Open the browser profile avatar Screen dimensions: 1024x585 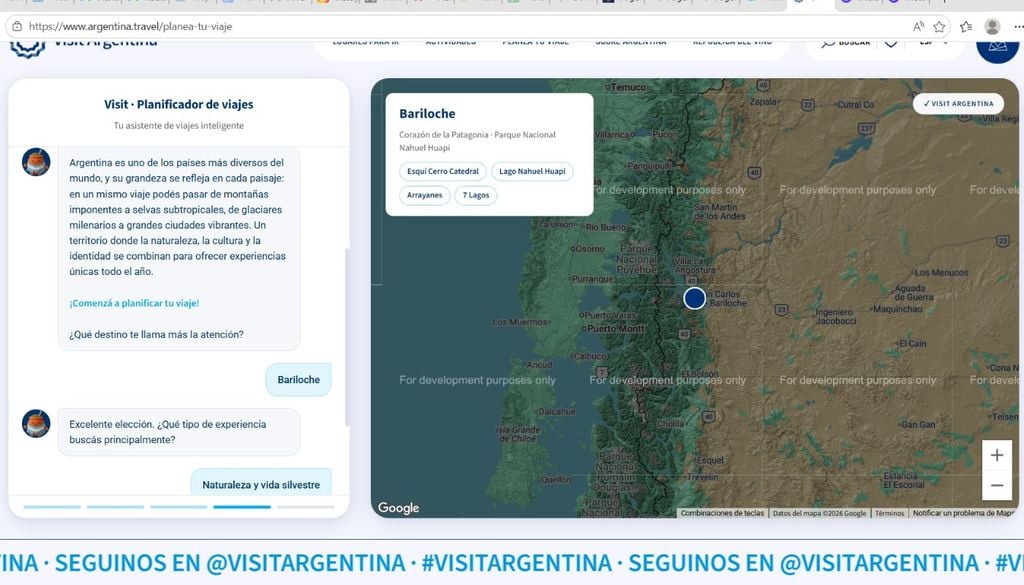point(992,27)
